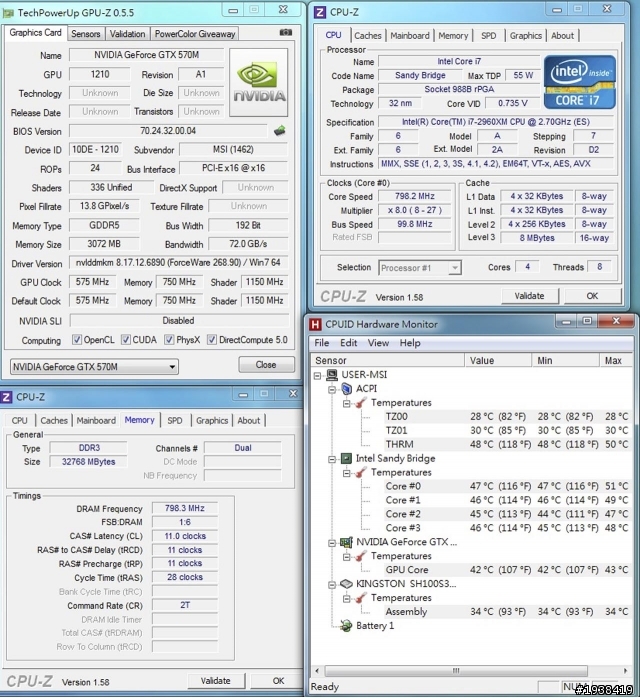Open Graphics tab in memory CPU-Z window
This screenshot has width=640, height=698.
click(212, 420)
